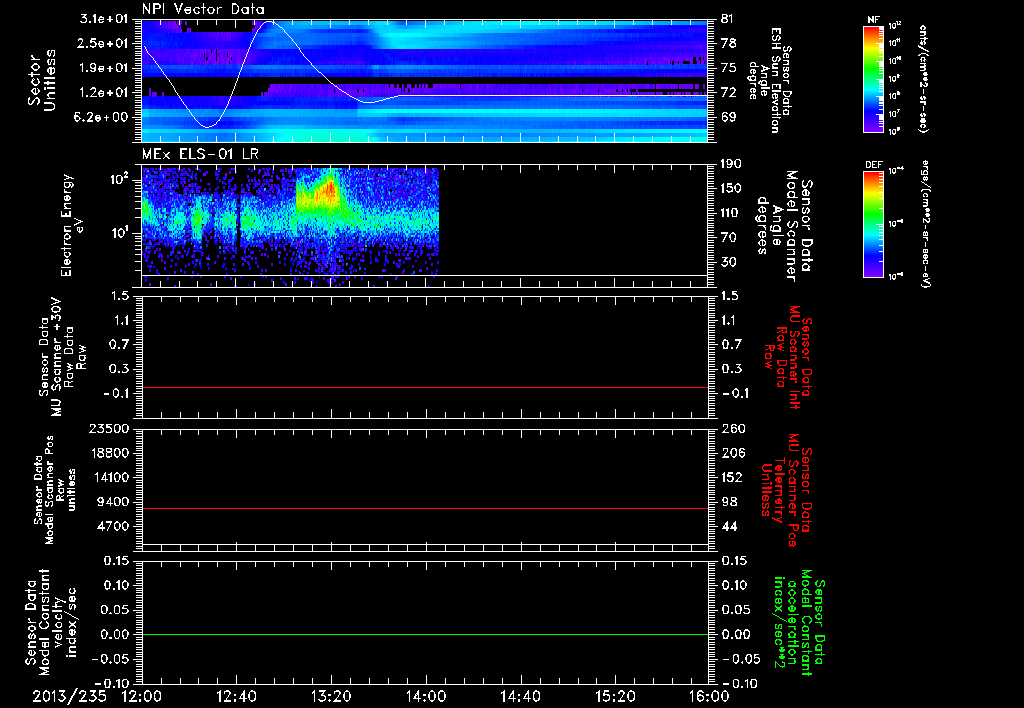The width and height of the screenshot is (1024, 708).
Task: Select the 'NPI Vector Data' panel title
Action: coord(204,9)
